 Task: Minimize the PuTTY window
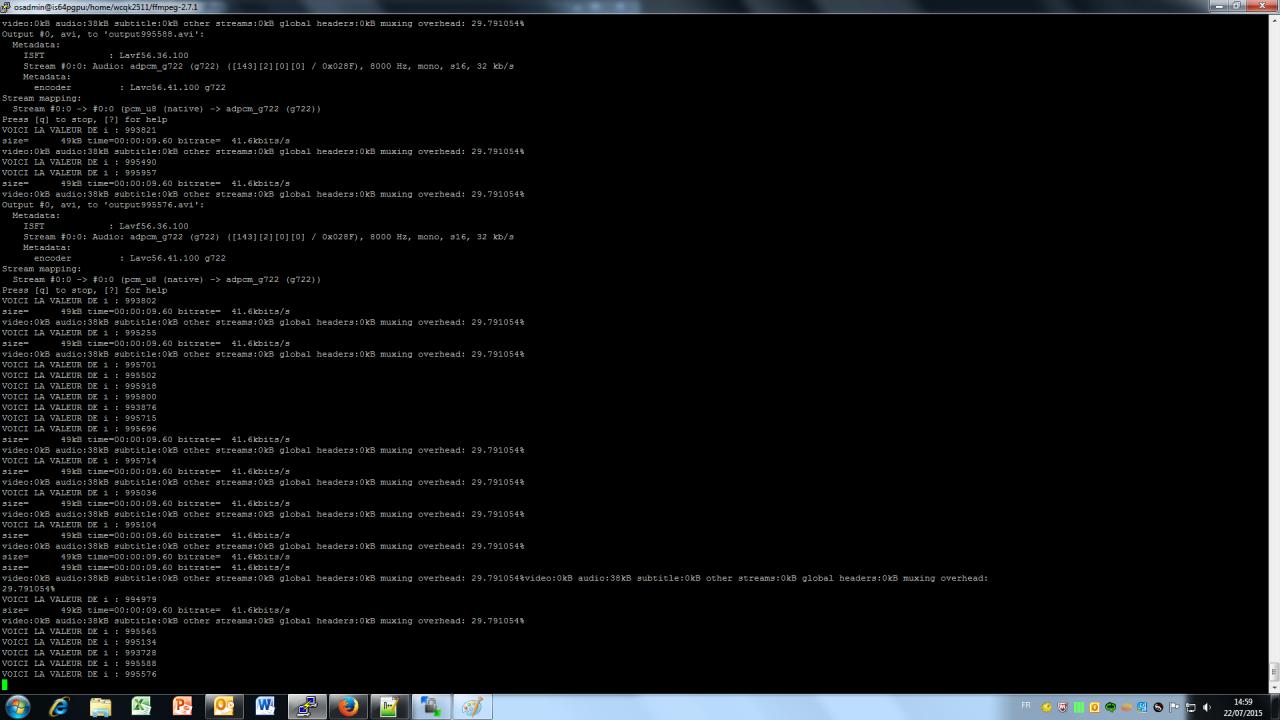tap(1220, 6)
